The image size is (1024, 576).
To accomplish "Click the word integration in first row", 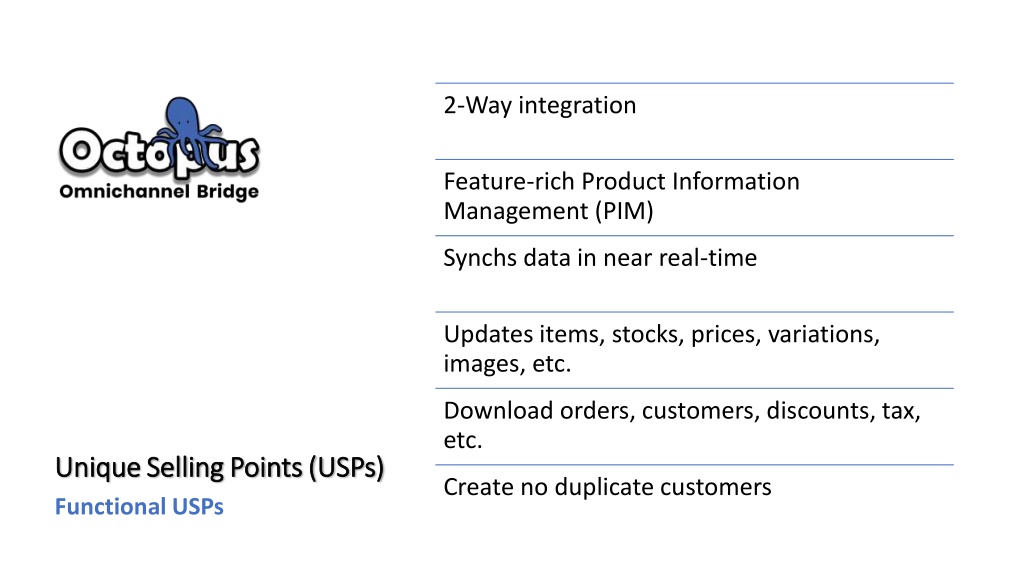I will click(x=577, y=106).
